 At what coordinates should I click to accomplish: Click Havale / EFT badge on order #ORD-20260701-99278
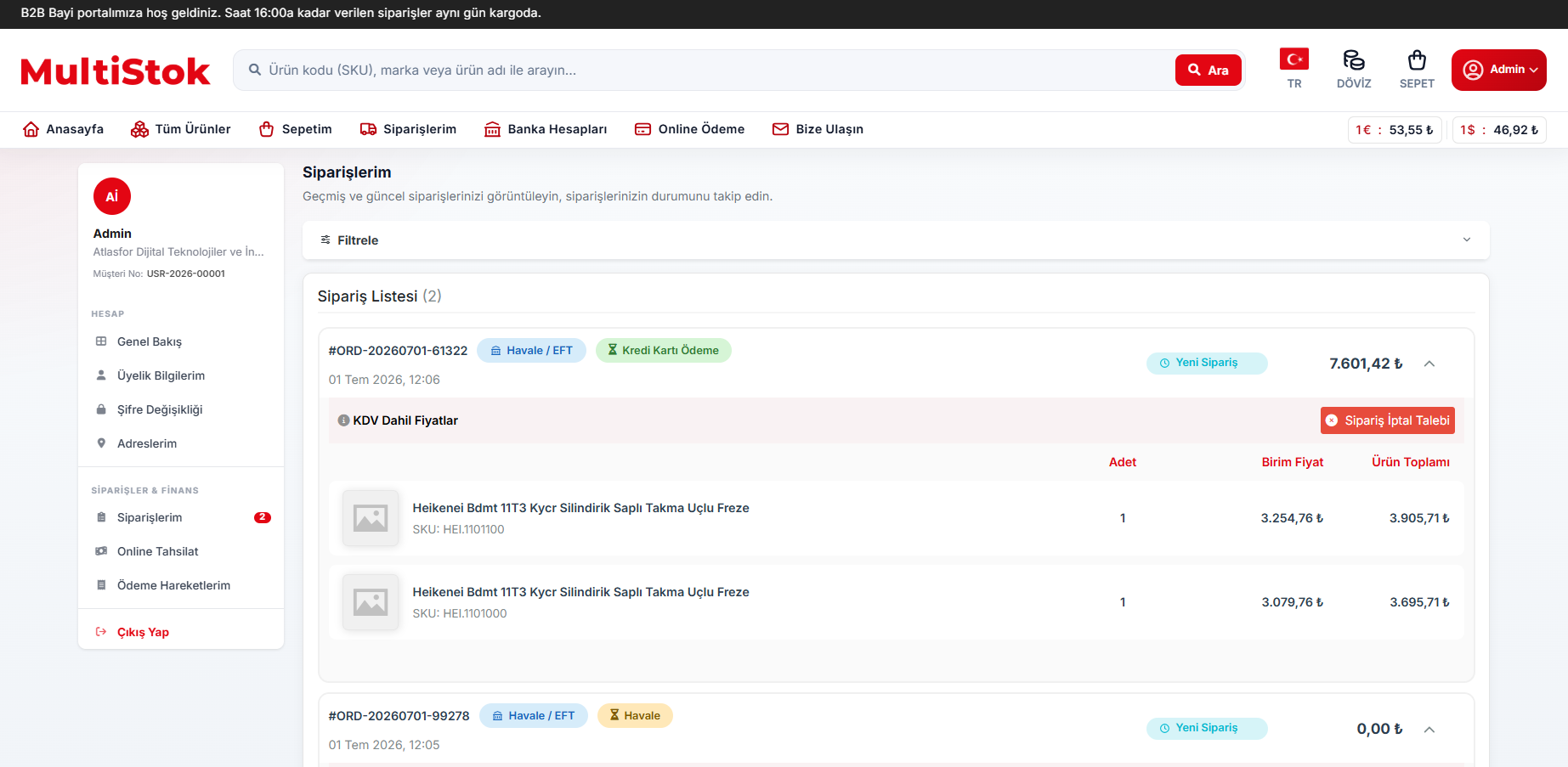534,715
